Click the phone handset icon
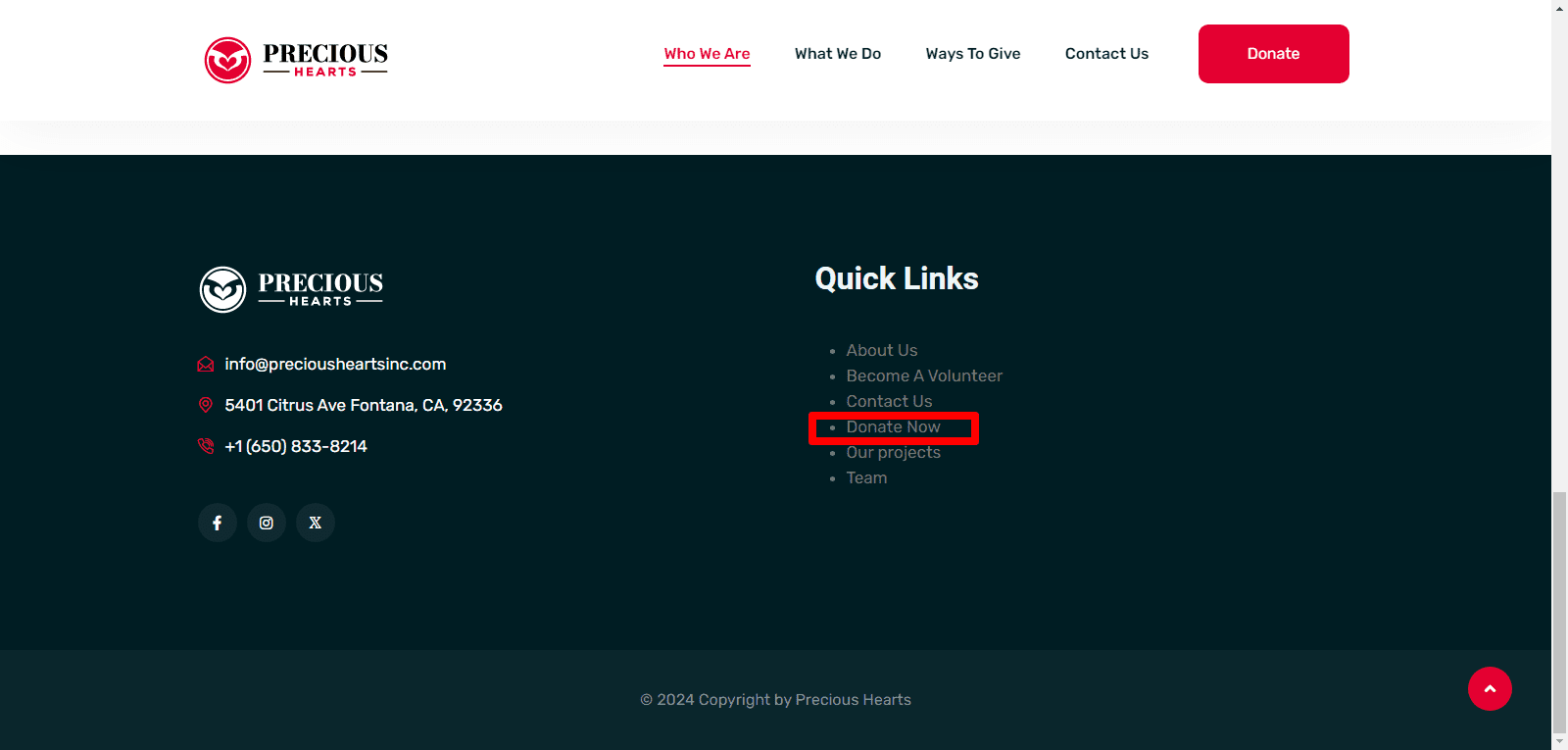 click(206, 446)
